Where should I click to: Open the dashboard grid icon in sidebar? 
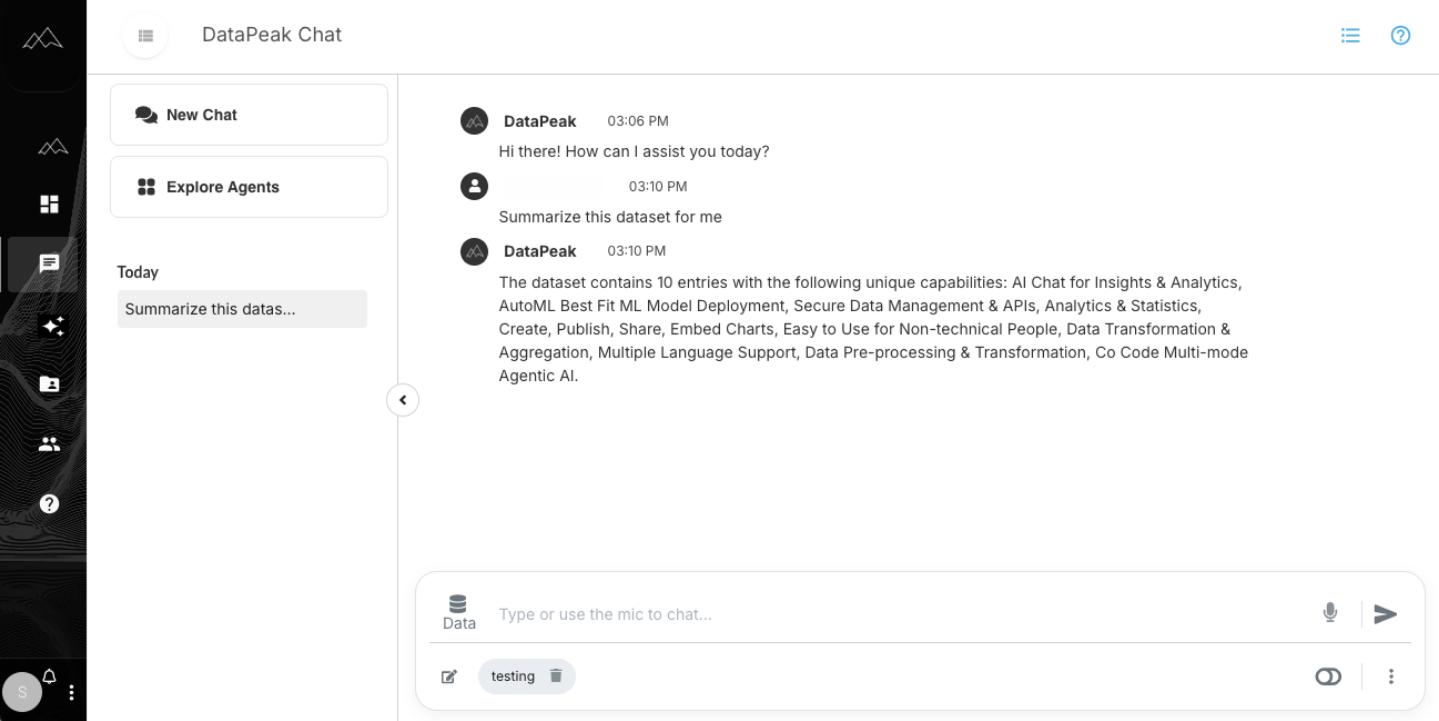49,204
